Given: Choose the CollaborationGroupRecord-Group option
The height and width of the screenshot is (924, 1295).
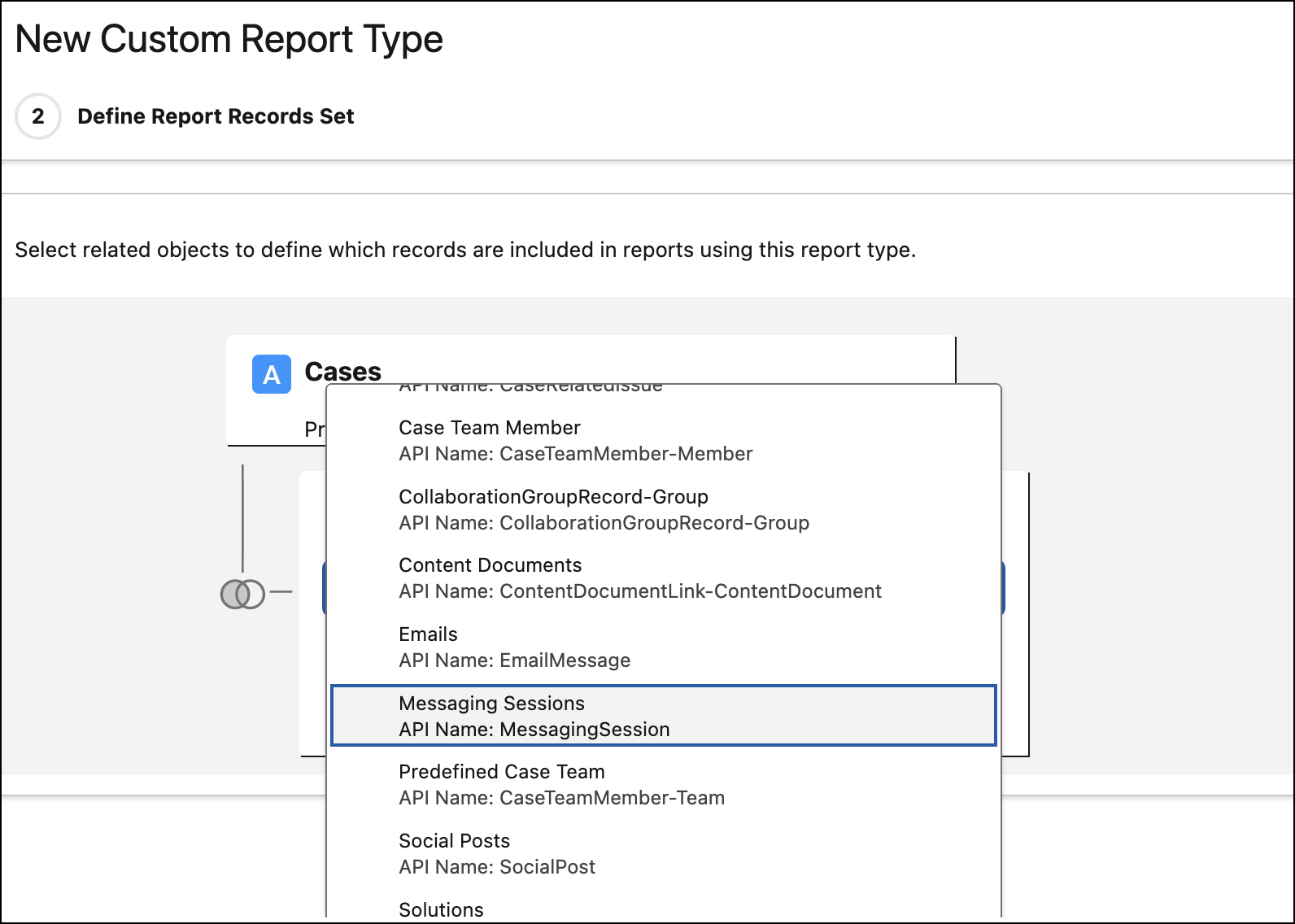Looking at the screenshot, I should point(664,509).
